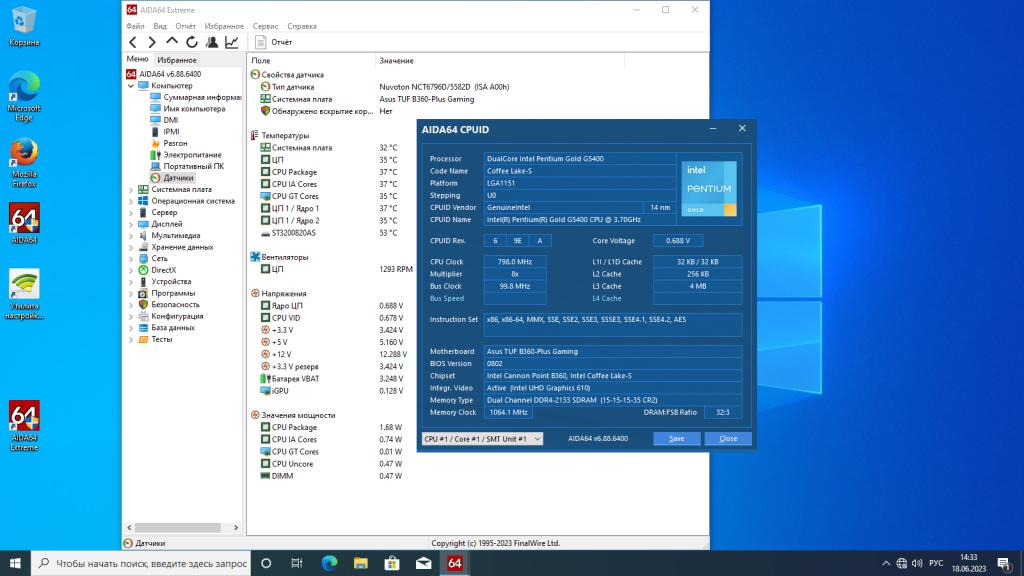Collapse the Компьютер tree node
The height and width of the screenshot is (576, 1024).
[x=131, y=86]
